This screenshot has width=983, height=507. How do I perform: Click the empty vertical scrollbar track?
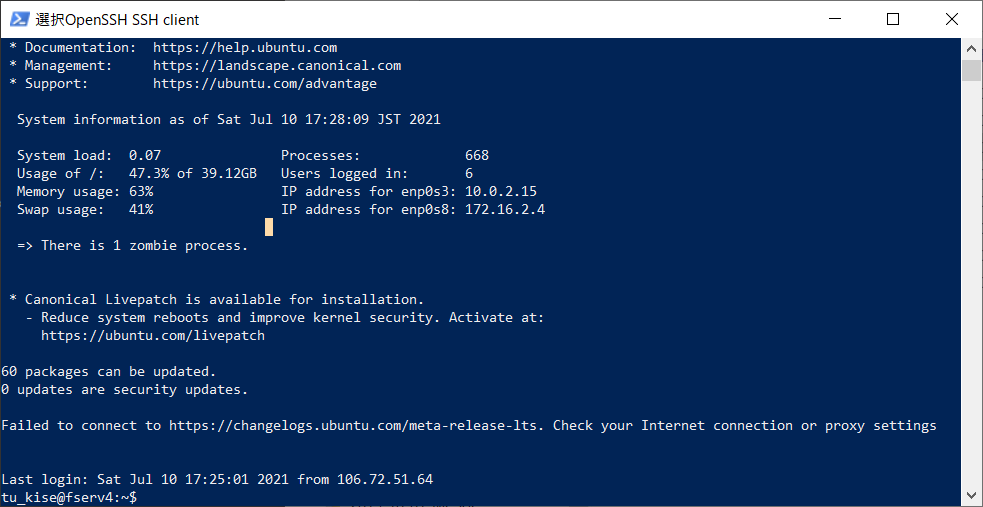pos(971,280)
